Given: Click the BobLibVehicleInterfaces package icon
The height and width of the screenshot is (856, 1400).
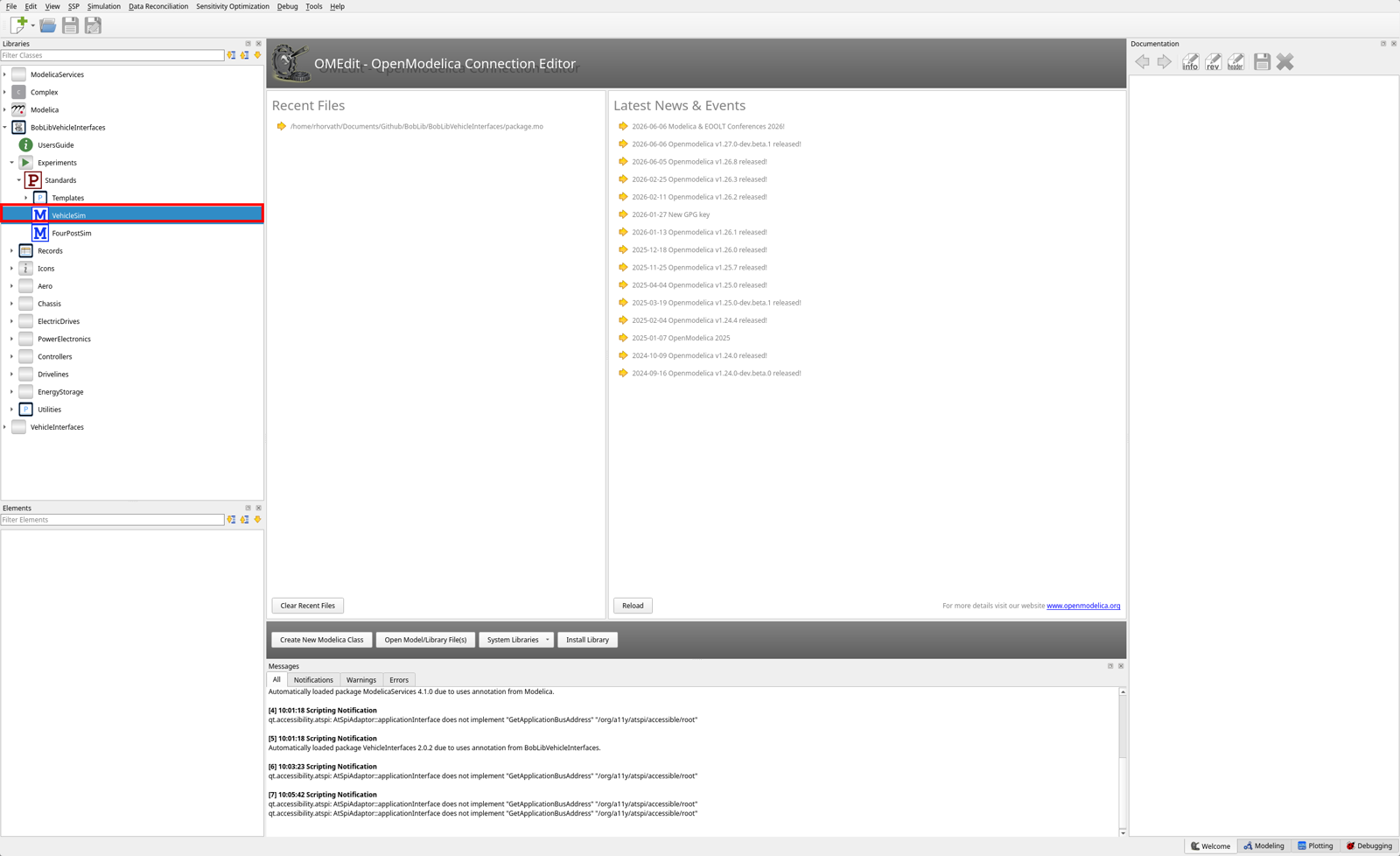Looking at the screenshot, I should (18, 128).
